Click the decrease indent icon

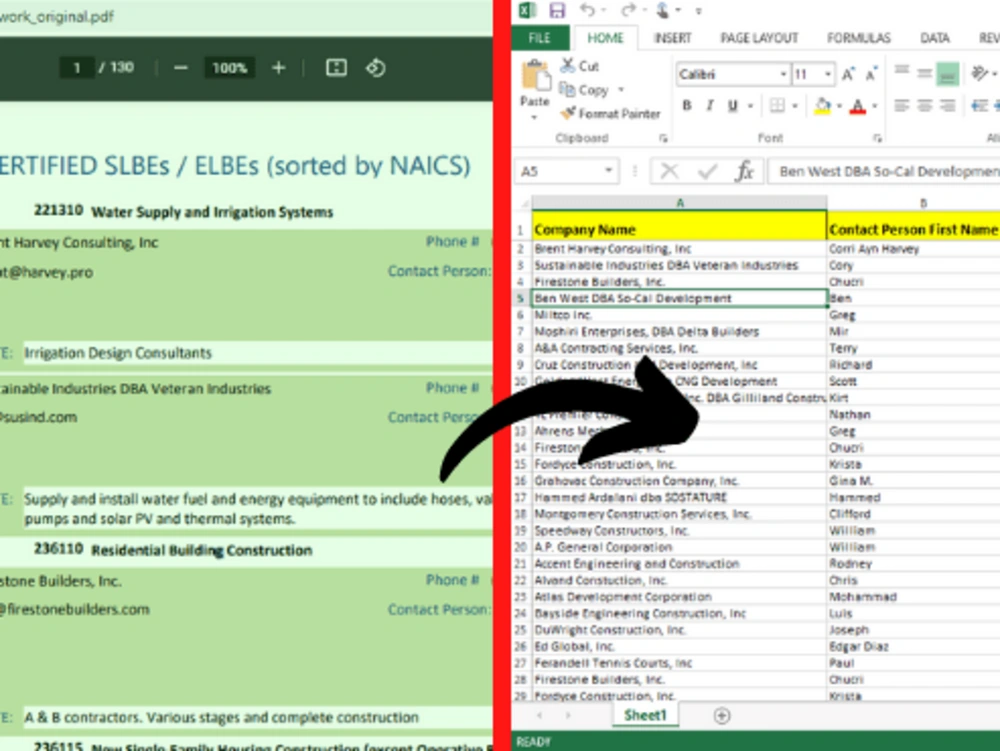tap(980, 106)
